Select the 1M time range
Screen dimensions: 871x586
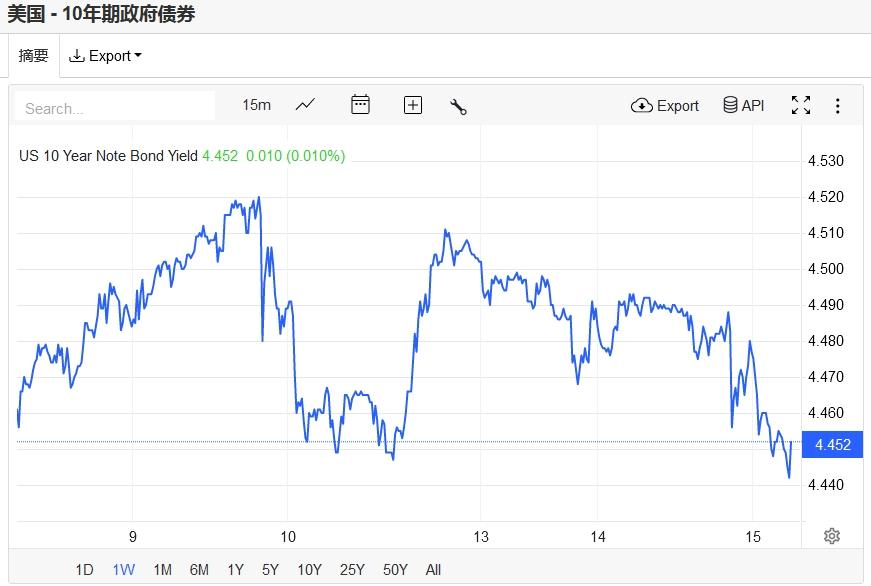(162, 570)
